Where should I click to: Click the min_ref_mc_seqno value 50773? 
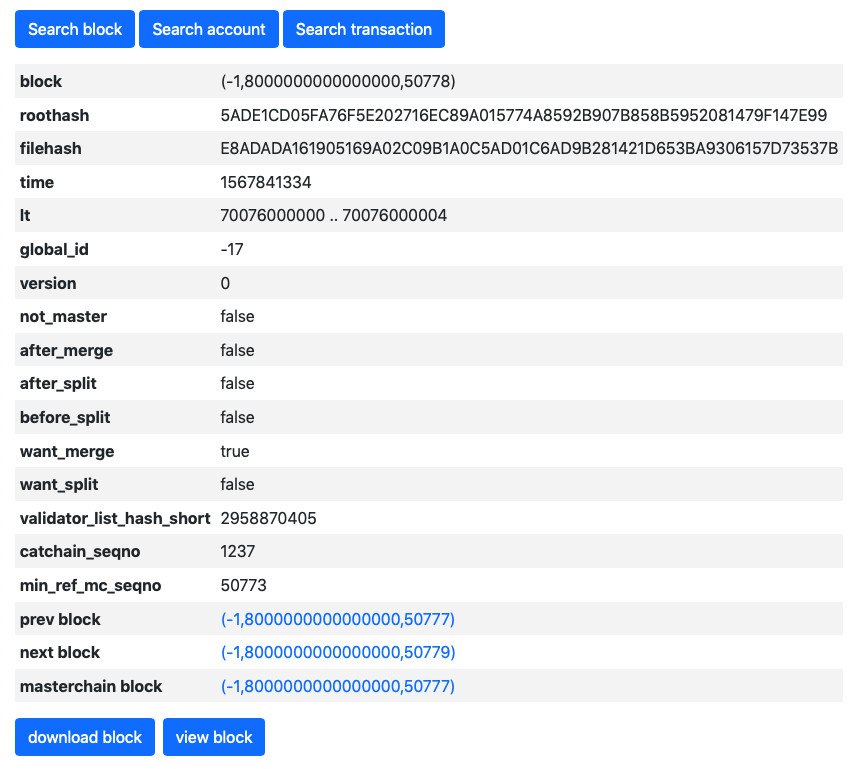point(243,586)
